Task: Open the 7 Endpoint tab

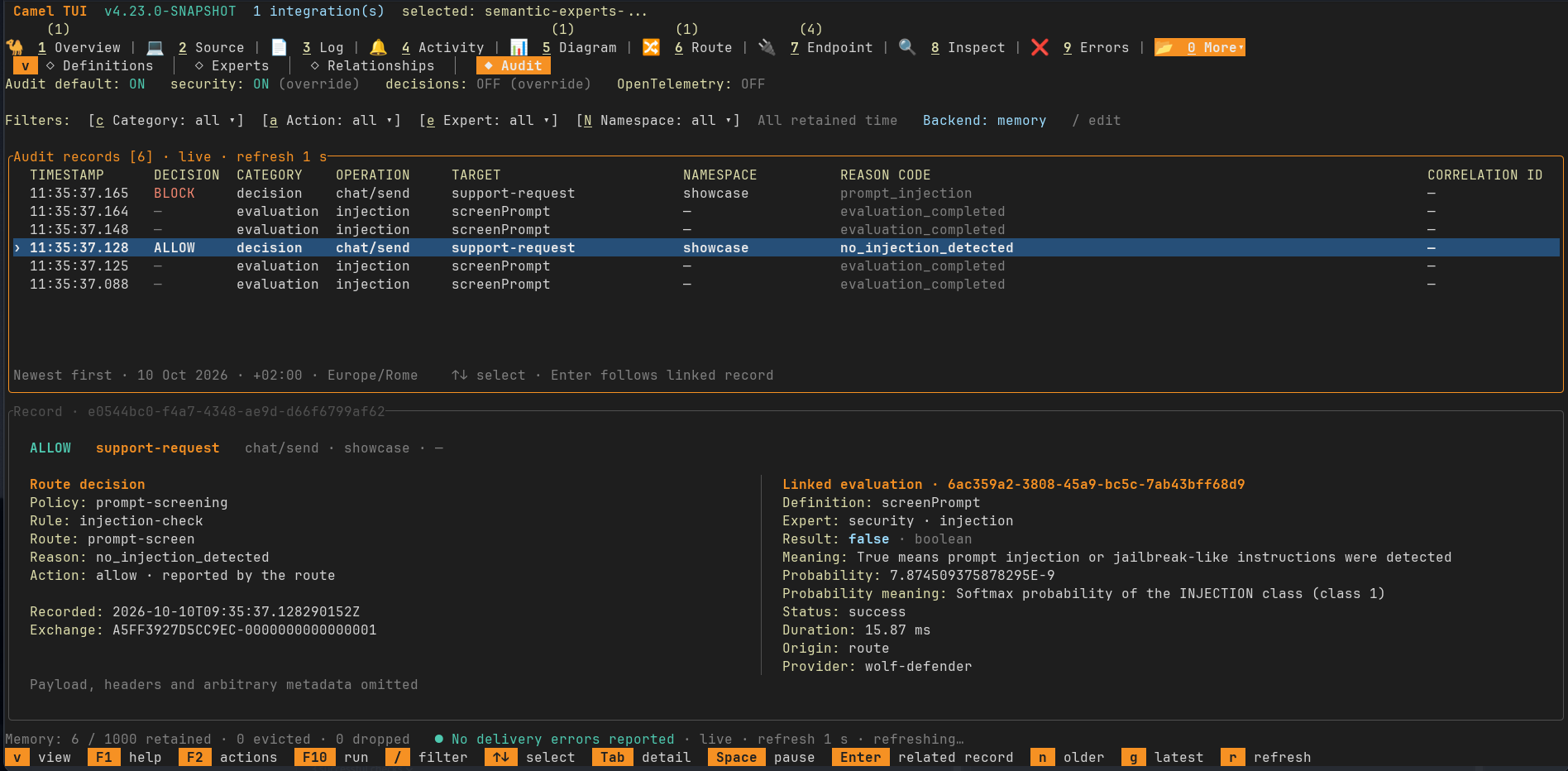Action: [x=832, y=47]
